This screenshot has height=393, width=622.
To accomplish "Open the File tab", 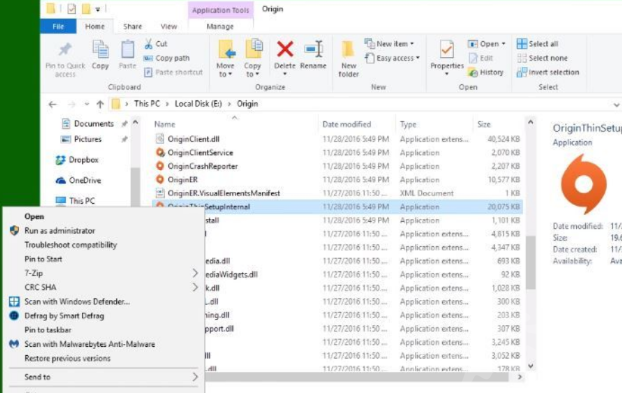I will 58,27.
